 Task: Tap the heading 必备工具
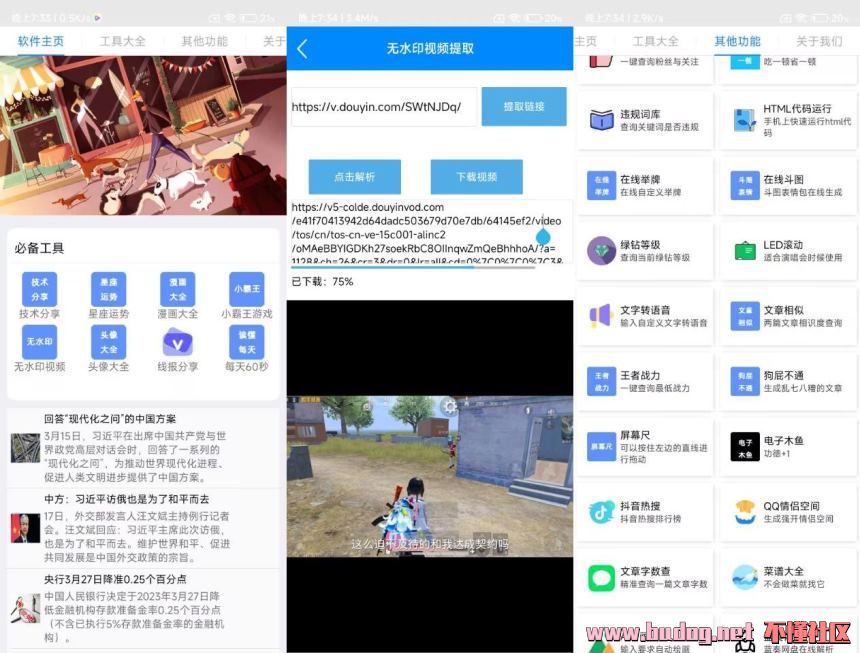(x=39, y=248)
